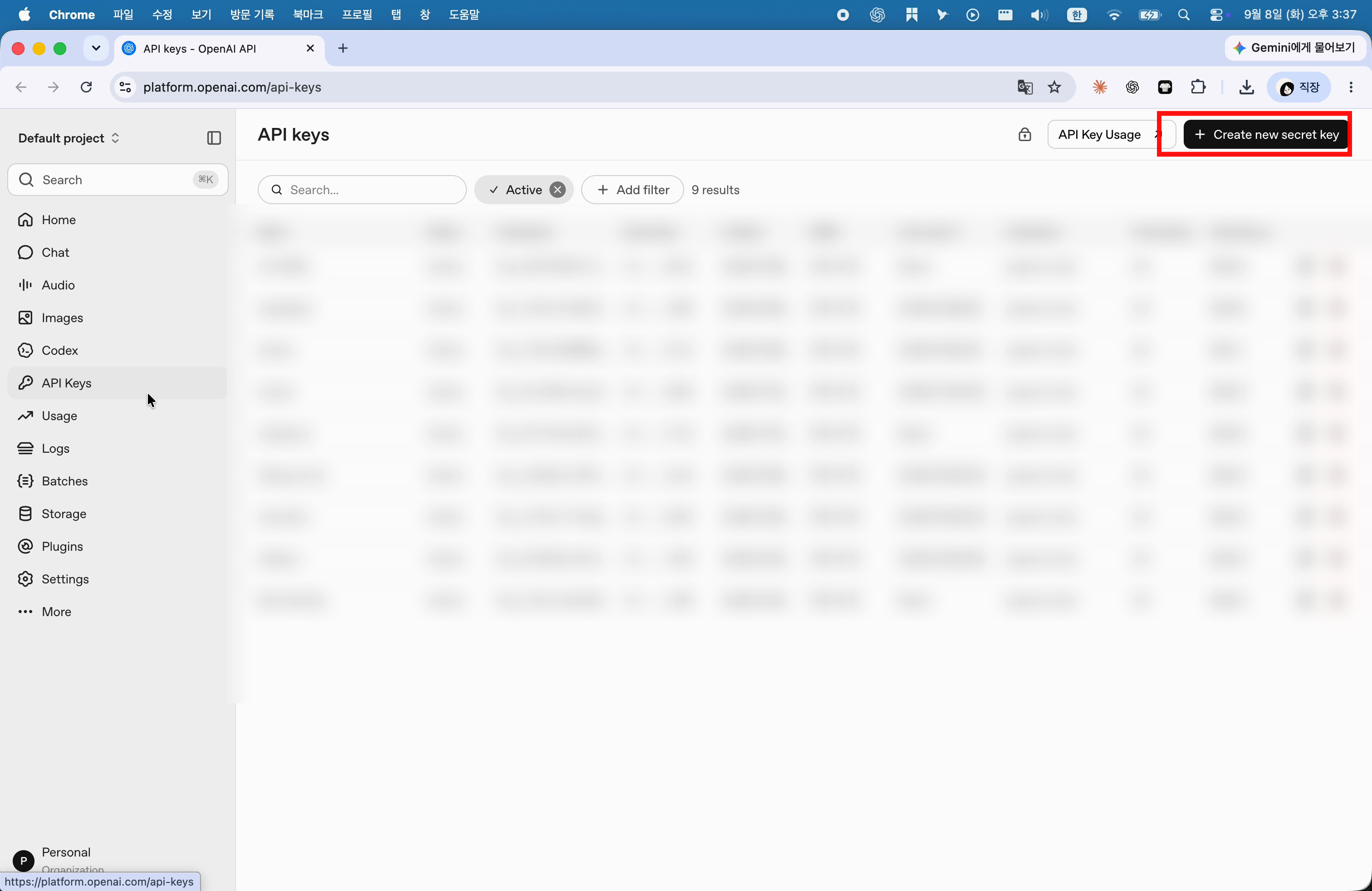This screenshot has width=1372, height=891.
Task: Collapse the sidebar panel
Action: click(x=214, y=138)
